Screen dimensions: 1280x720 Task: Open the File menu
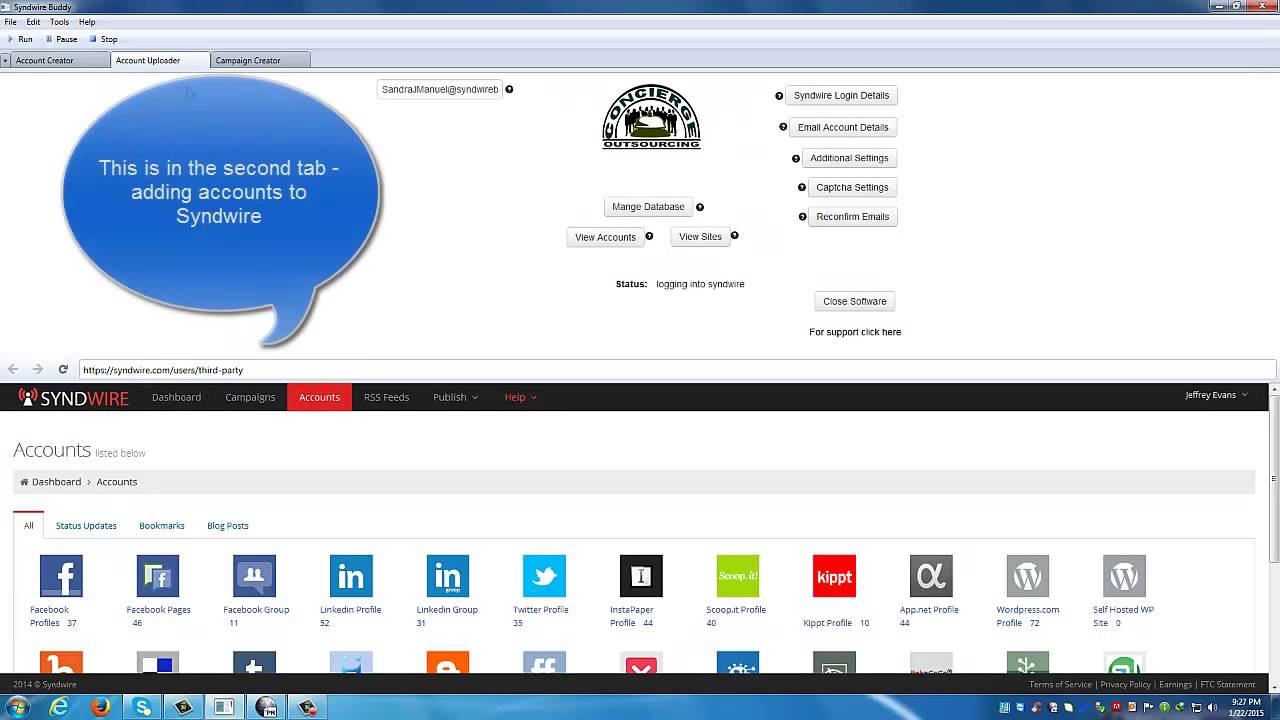[10, 22]
